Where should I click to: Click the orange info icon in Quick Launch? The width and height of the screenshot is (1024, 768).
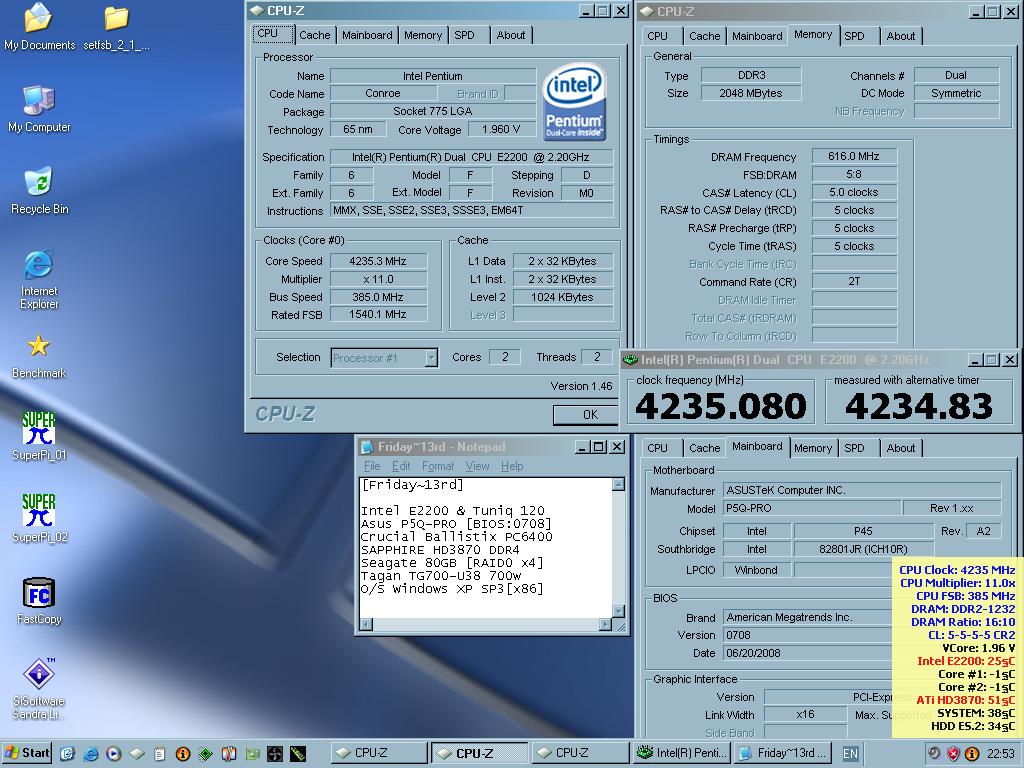183,754
